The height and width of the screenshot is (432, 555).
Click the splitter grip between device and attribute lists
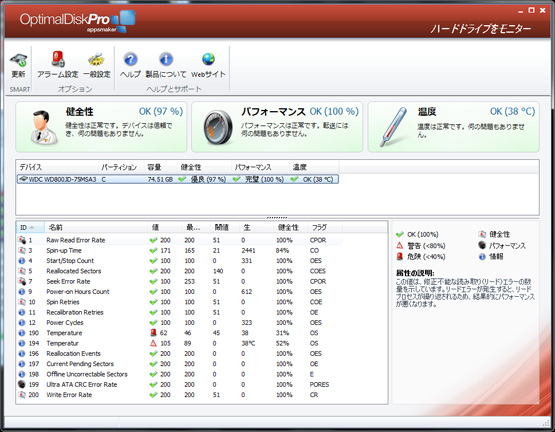277,217
